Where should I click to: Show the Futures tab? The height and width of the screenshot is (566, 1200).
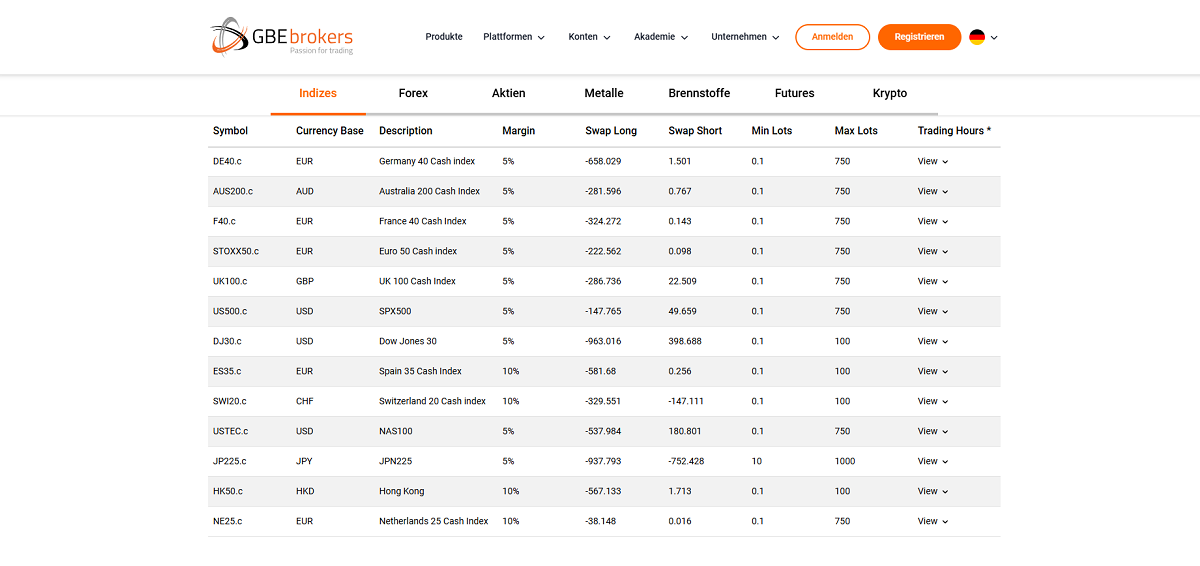coord(794,93)
